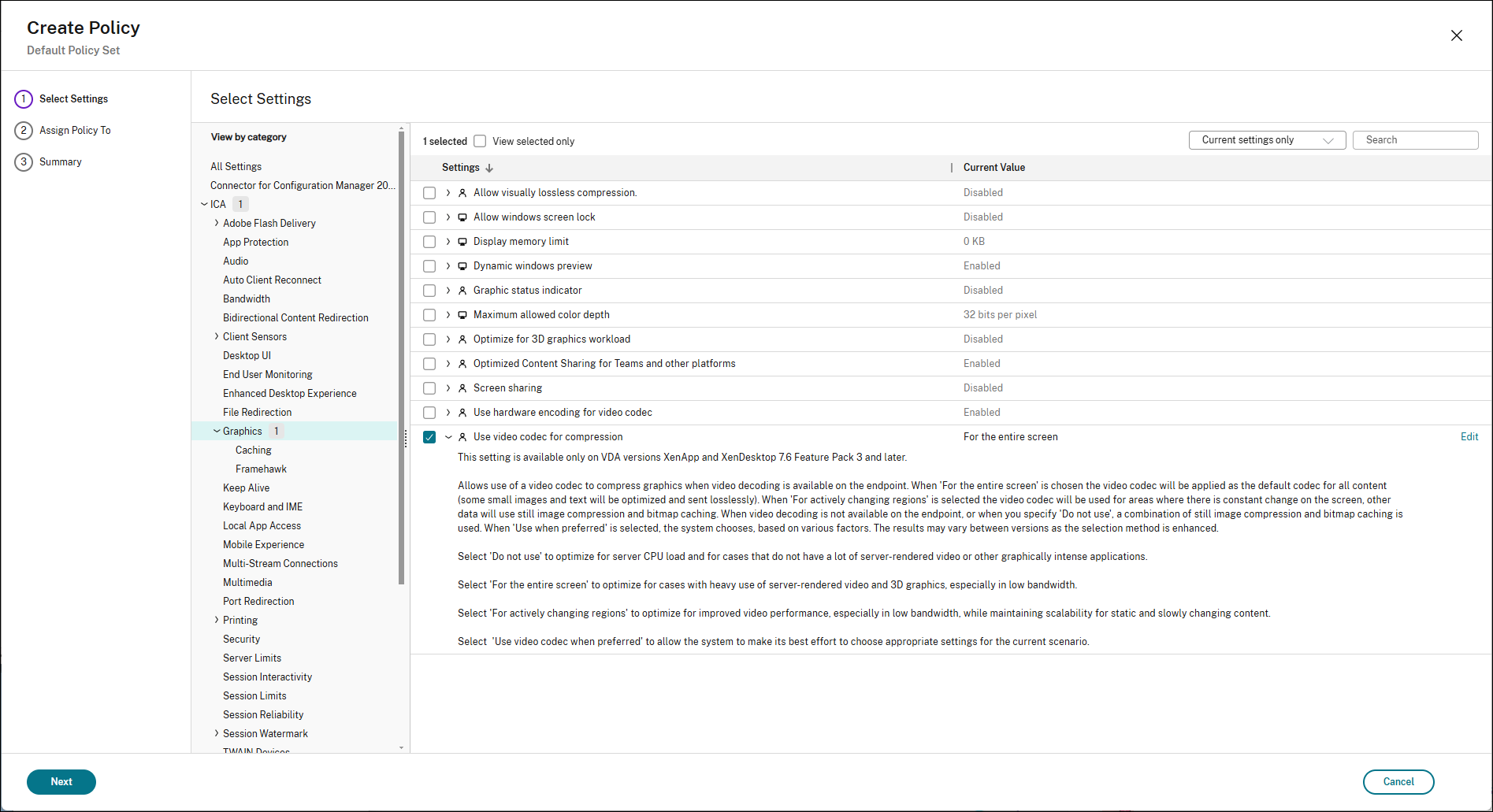Click the user icon beside "Screen sharing"

[x=462, y=387]
